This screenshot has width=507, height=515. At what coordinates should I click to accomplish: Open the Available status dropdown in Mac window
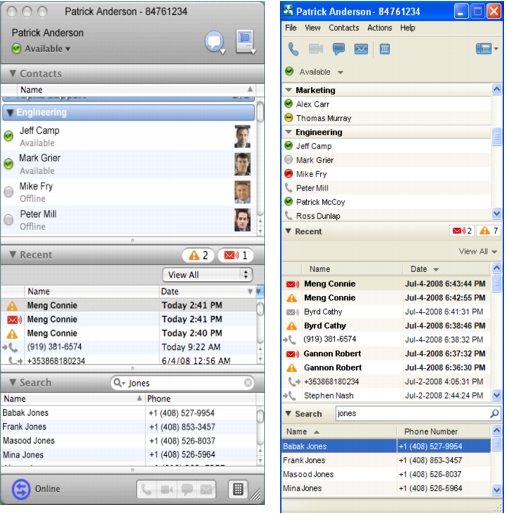[41, 49]
